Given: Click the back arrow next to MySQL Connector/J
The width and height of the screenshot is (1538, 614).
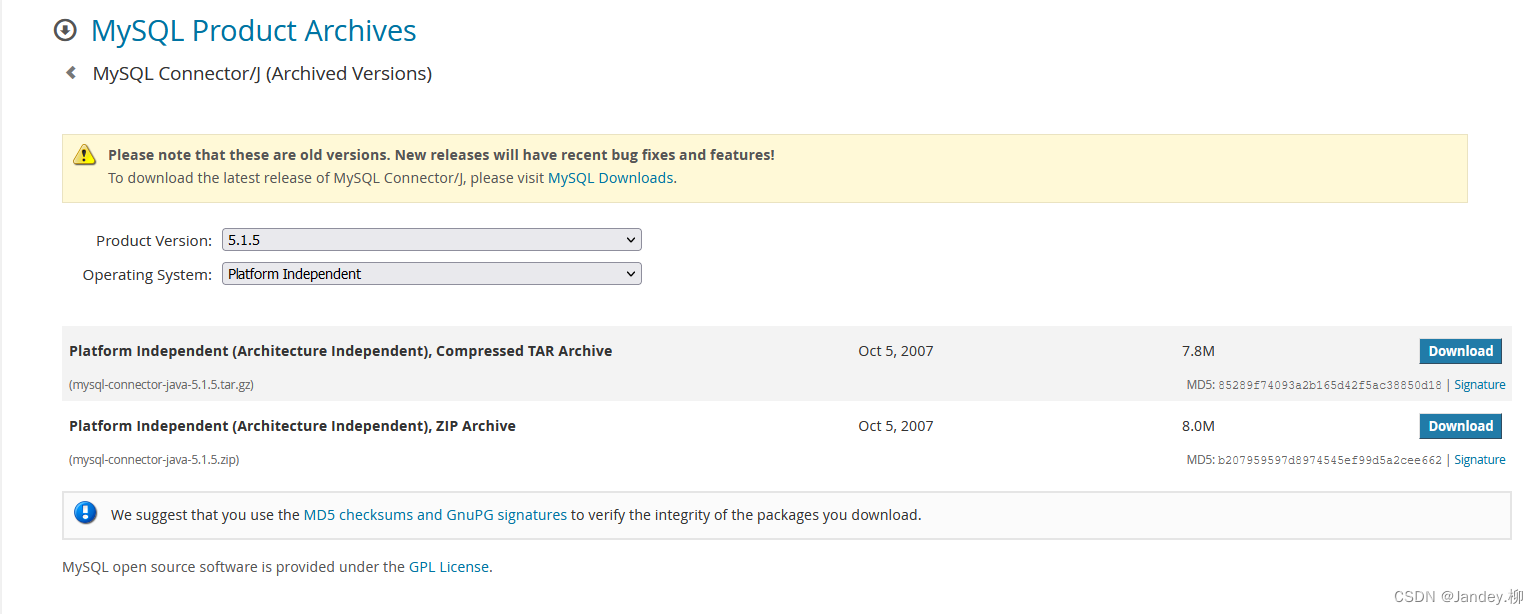Looking at the screenshot, I should point(71,72).
